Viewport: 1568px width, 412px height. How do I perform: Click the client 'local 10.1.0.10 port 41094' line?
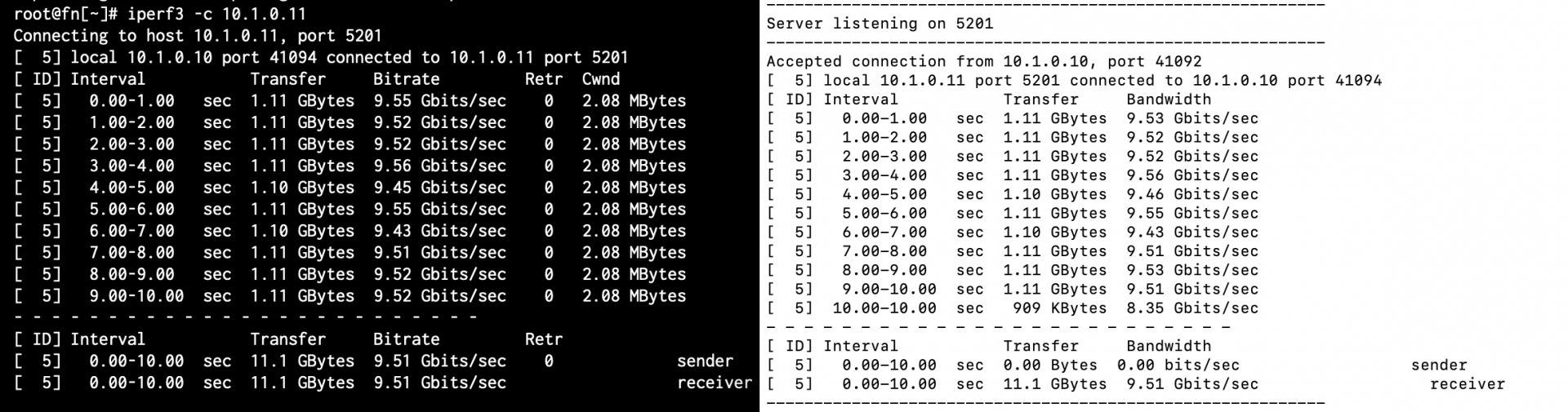321,57
